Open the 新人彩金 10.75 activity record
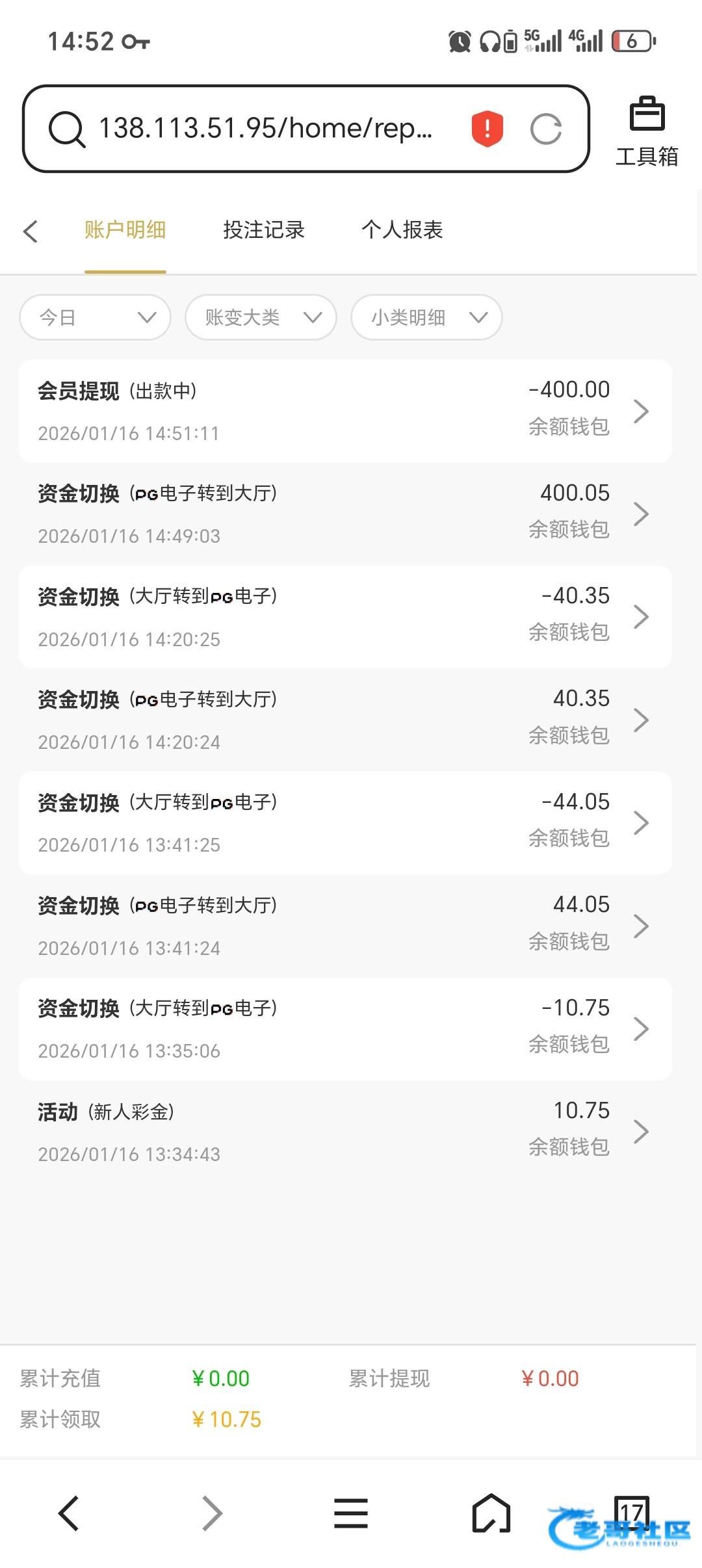The height and width of the screenshot is (1568, 702). coord(345,1131)
